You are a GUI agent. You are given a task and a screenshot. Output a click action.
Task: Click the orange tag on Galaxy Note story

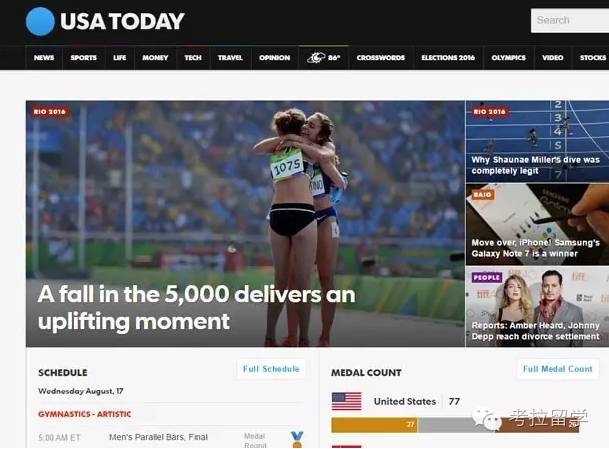pyautogui.click(x=482, y=195)
